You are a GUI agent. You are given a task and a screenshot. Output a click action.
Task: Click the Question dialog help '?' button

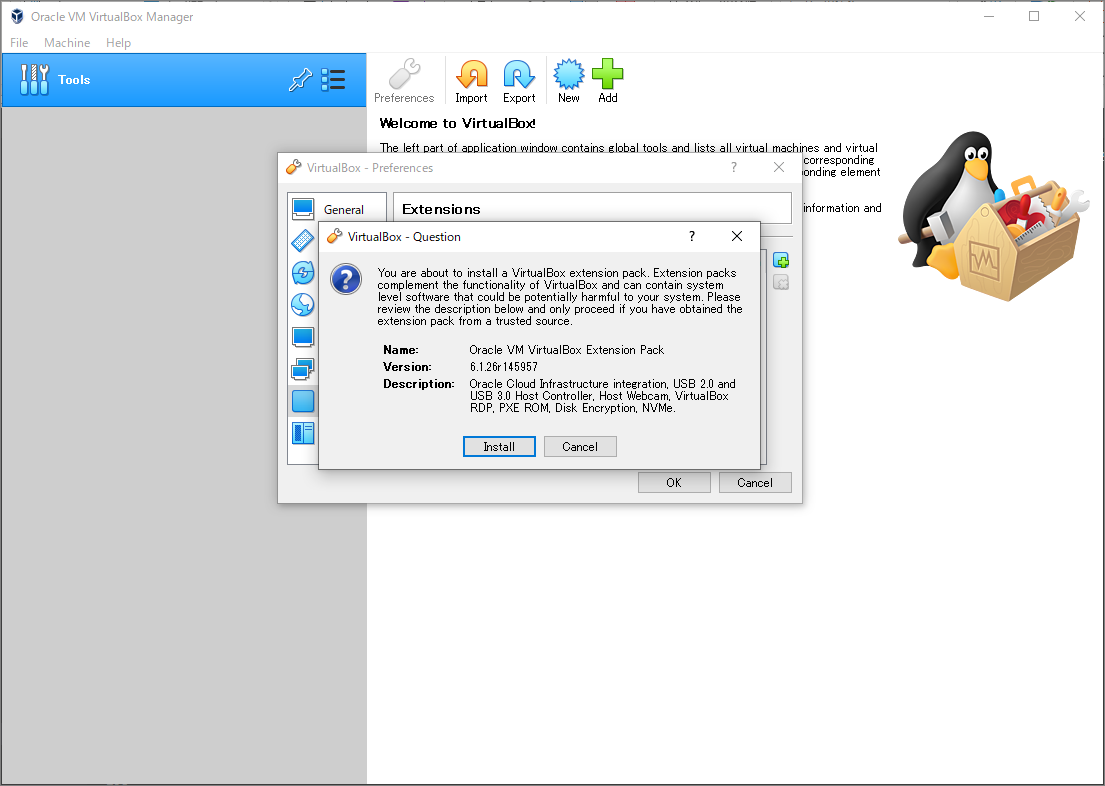[692, 236]
